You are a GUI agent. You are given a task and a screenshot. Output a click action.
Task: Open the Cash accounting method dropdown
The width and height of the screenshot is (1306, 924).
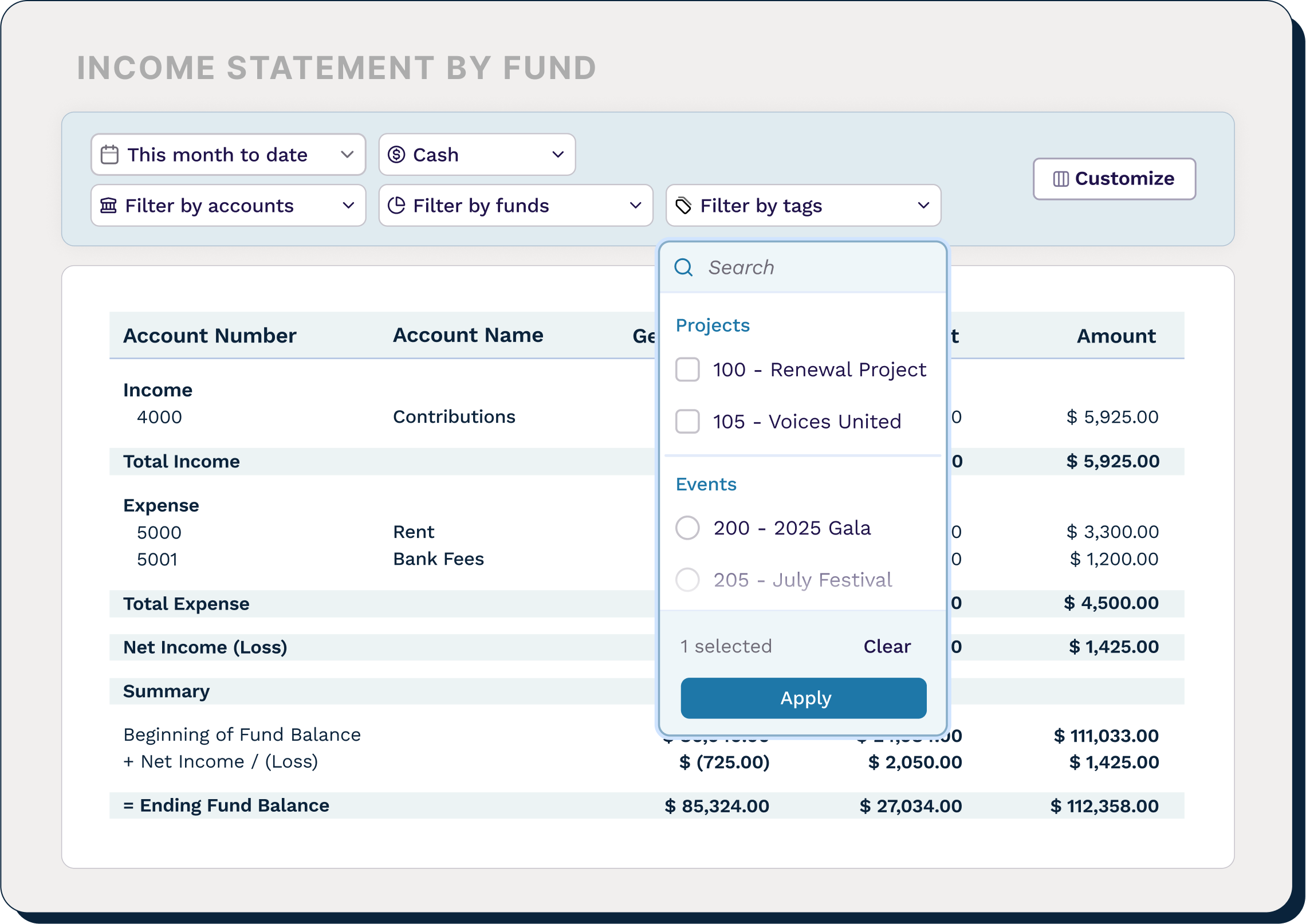477,155
